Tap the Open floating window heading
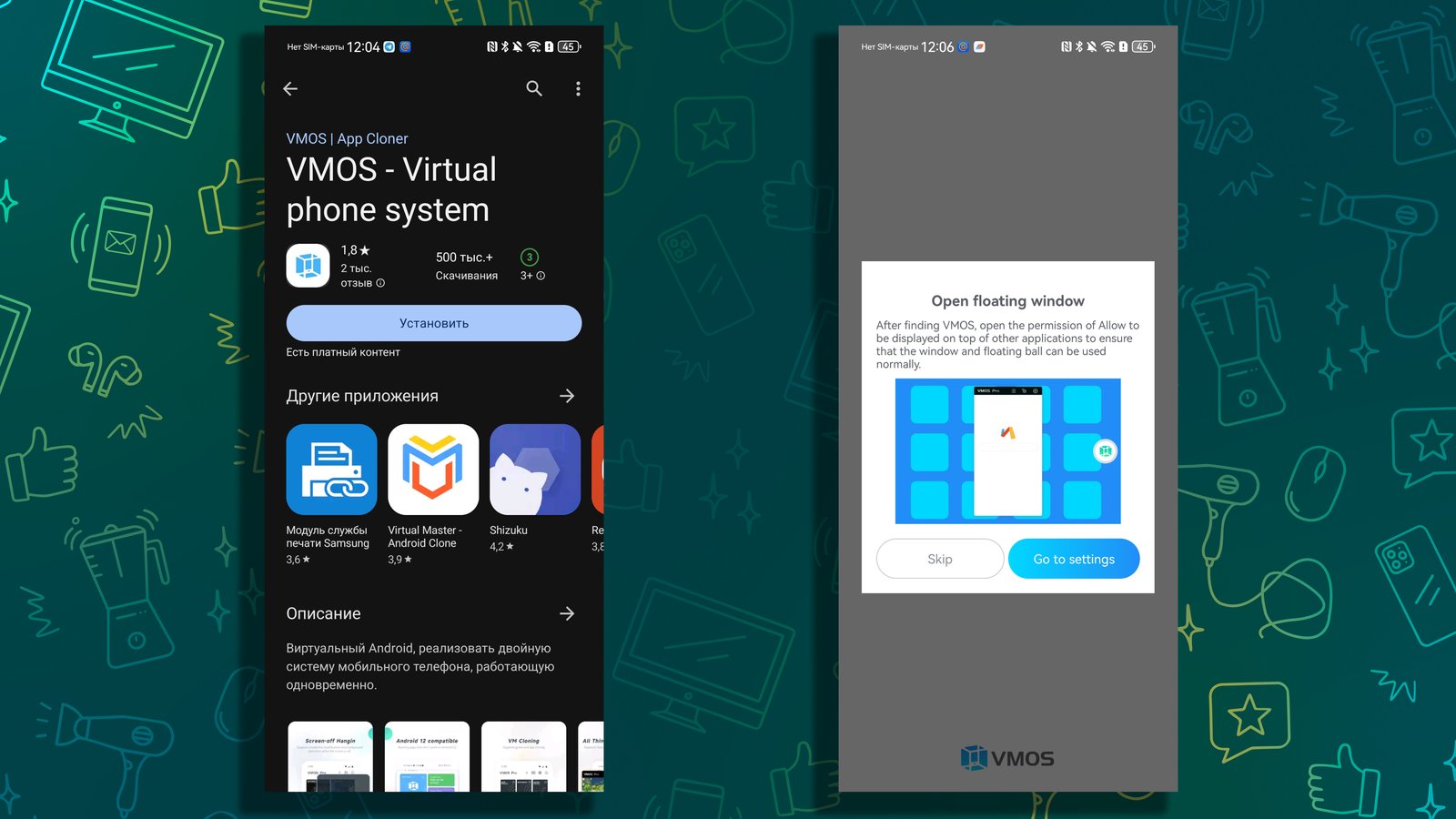The width and height of the screenshot is (1456, 819). pos(1007,301)
